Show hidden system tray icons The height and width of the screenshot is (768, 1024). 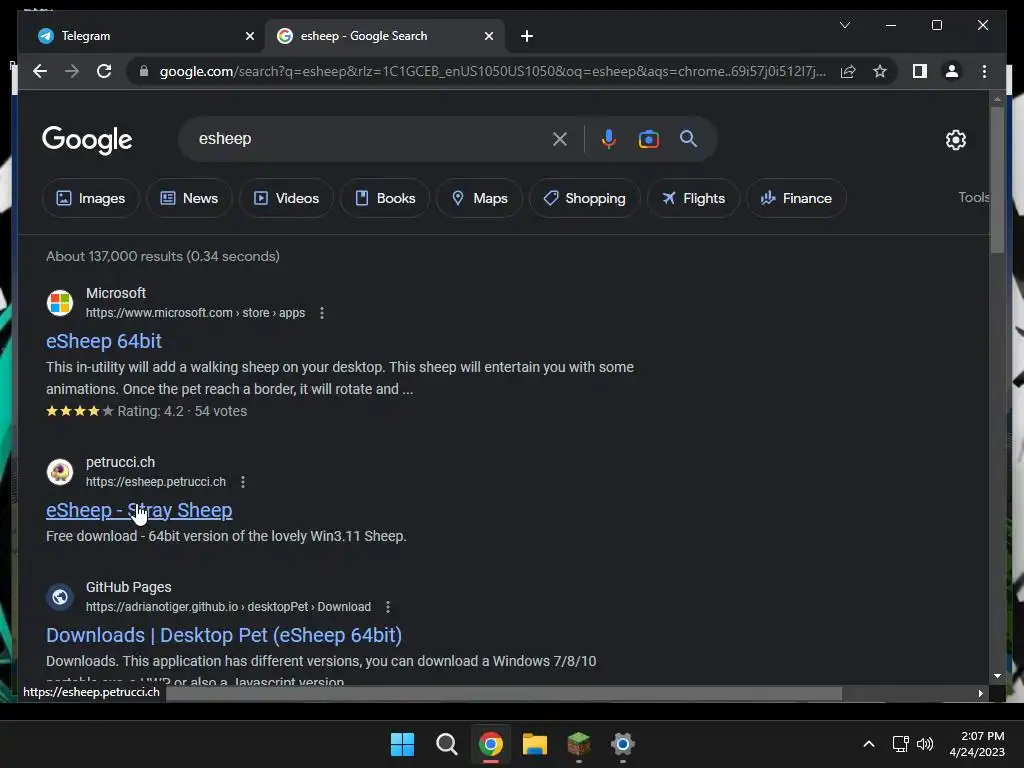click(869, 744)
